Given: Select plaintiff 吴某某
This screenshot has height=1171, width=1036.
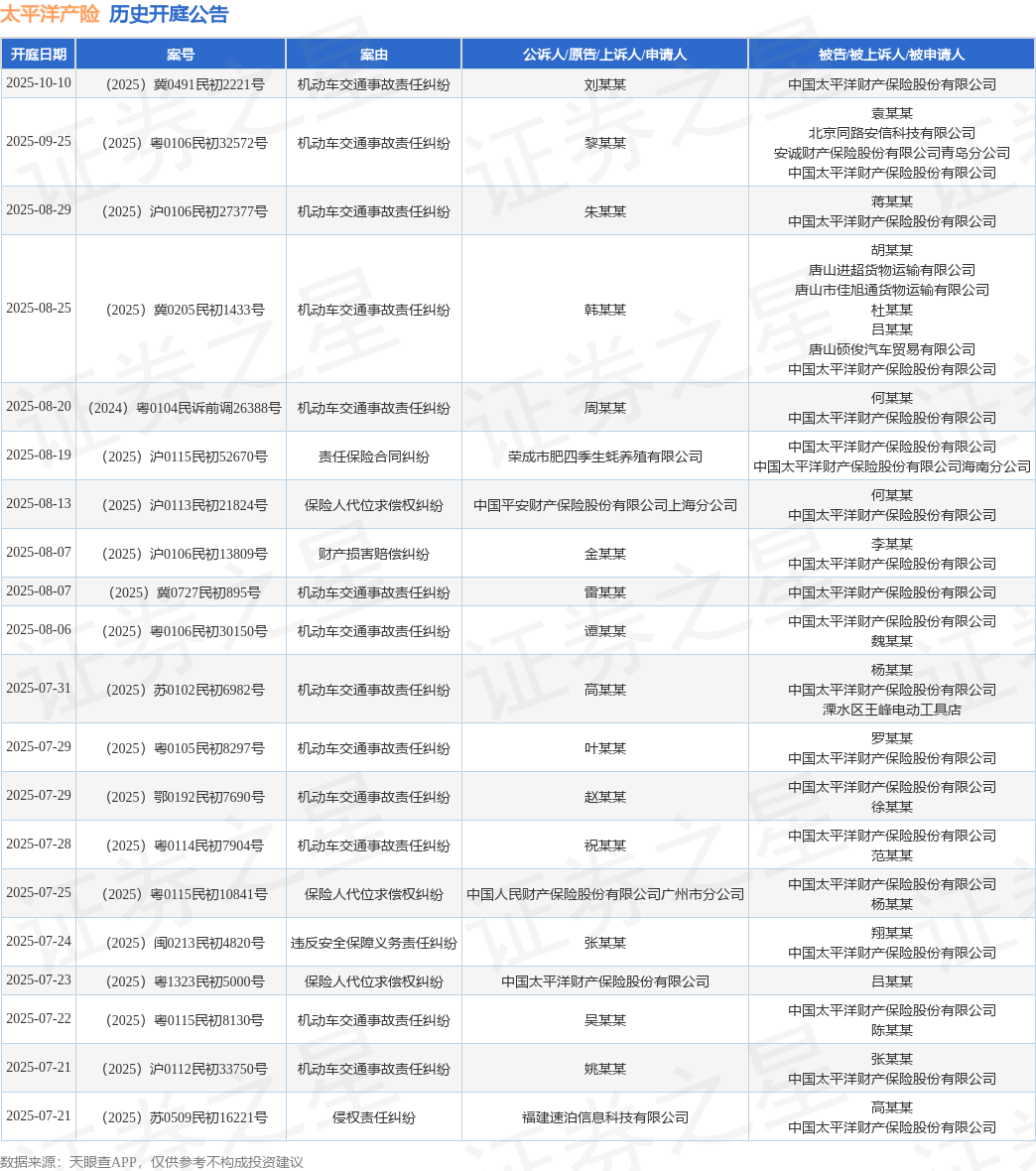Looking at the screenshot, I should (605, 1020).
